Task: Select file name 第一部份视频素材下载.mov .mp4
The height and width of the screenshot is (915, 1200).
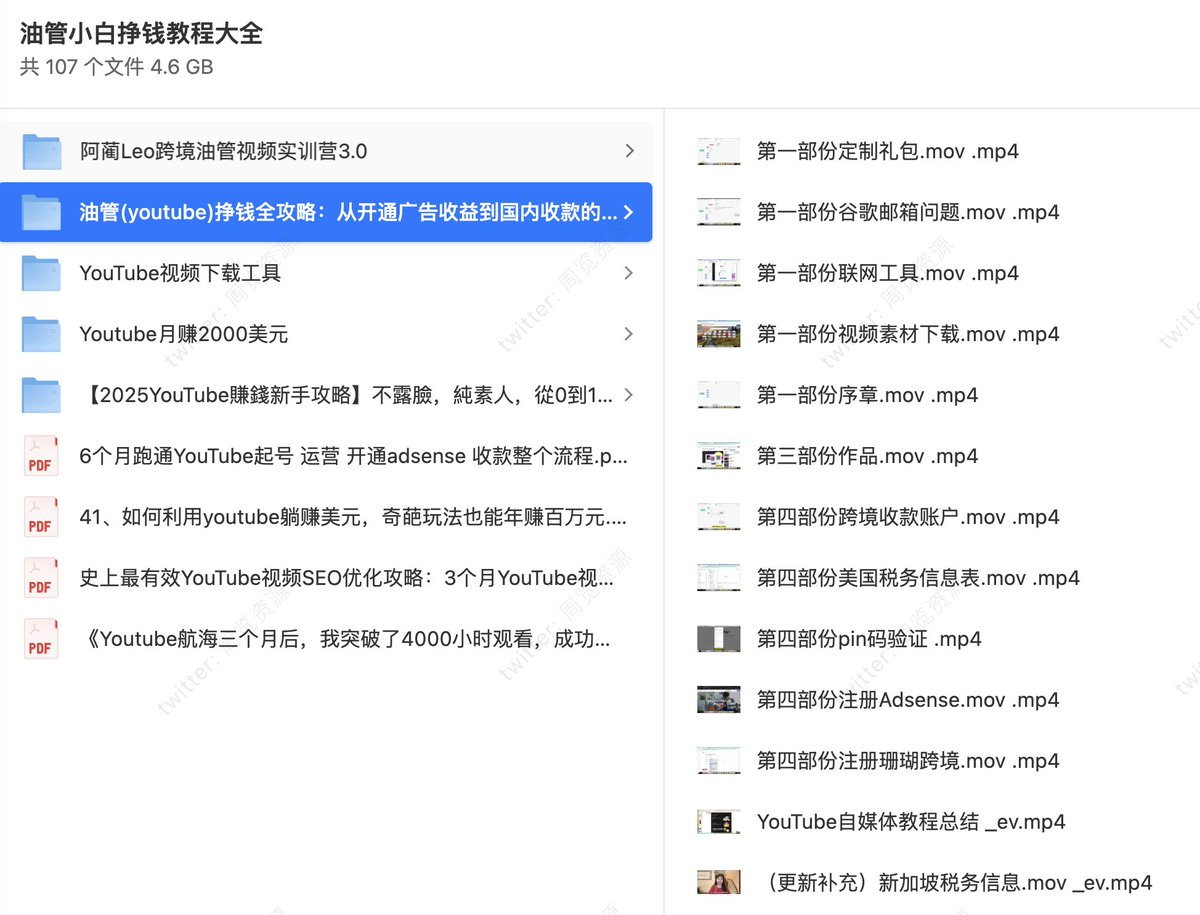Action: 908,334
